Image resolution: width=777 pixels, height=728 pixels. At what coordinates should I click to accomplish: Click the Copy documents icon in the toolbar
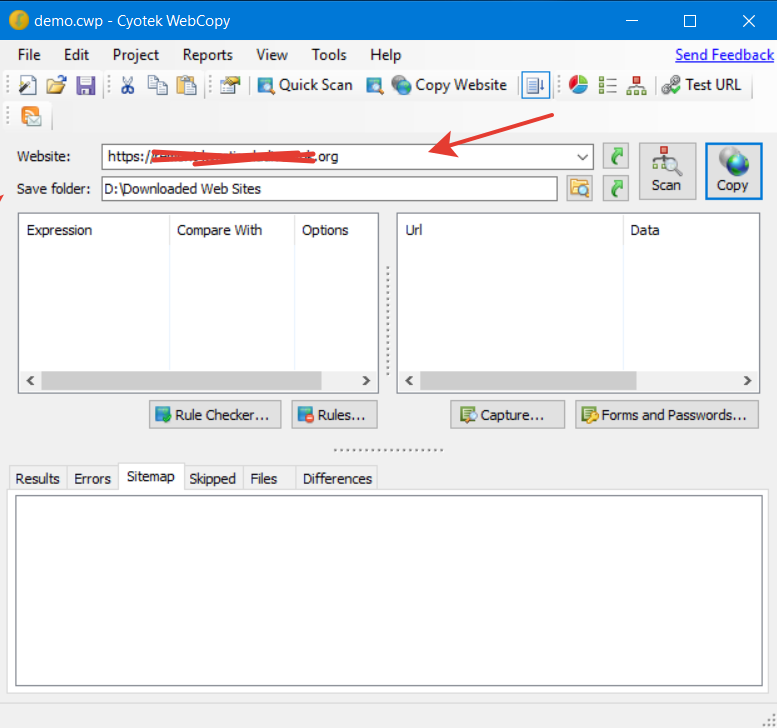(157, 85)
